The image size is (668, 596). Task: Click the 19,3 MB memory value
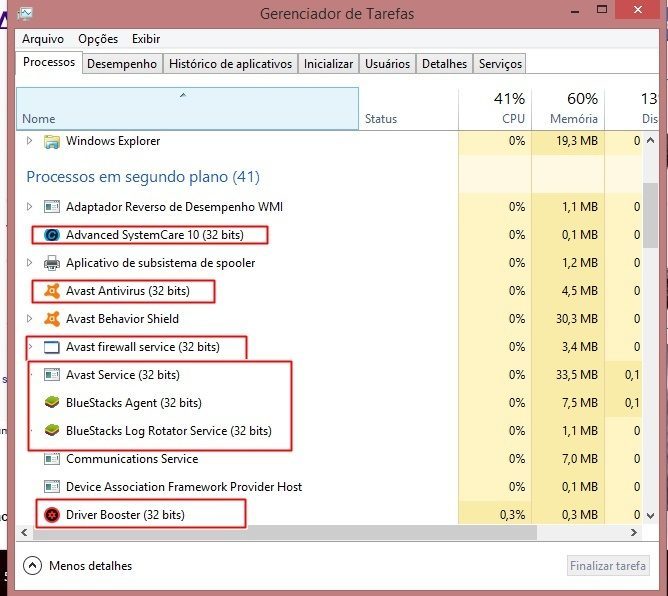tap(577, 141)
